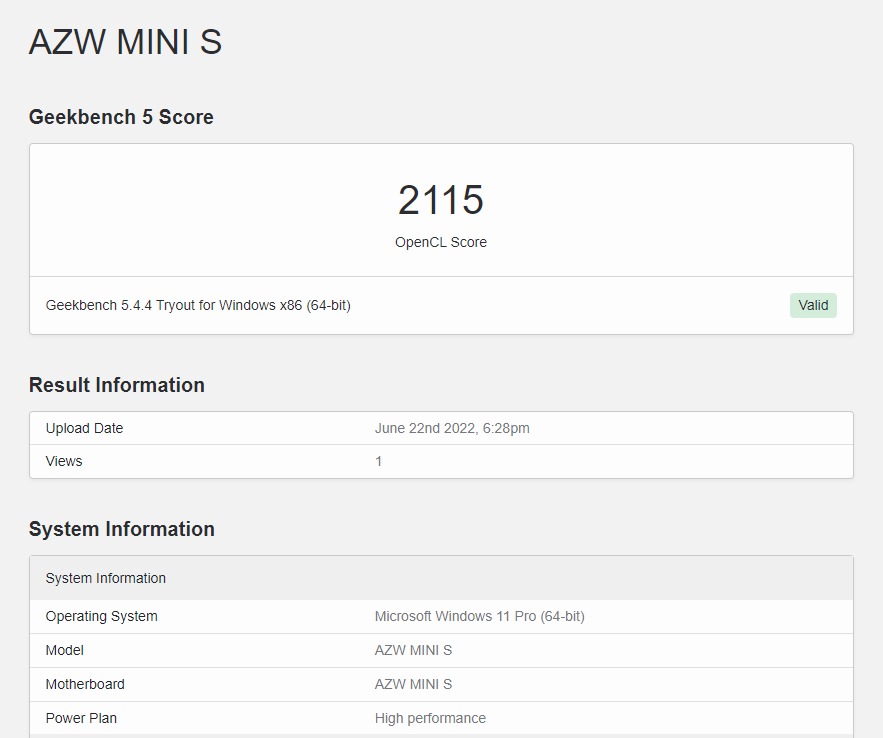Click the System Information gray table header

pos(106,578)
